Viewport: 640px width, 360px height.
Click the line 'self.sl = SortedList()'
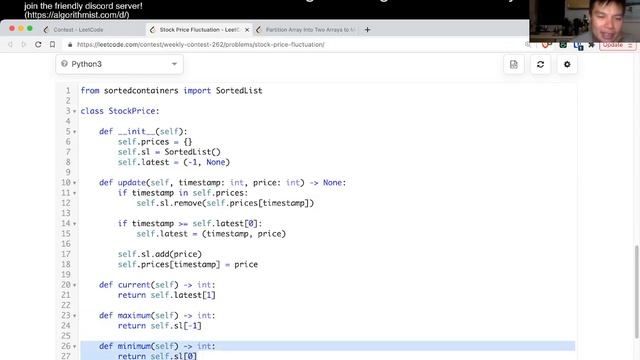point(169,152)
